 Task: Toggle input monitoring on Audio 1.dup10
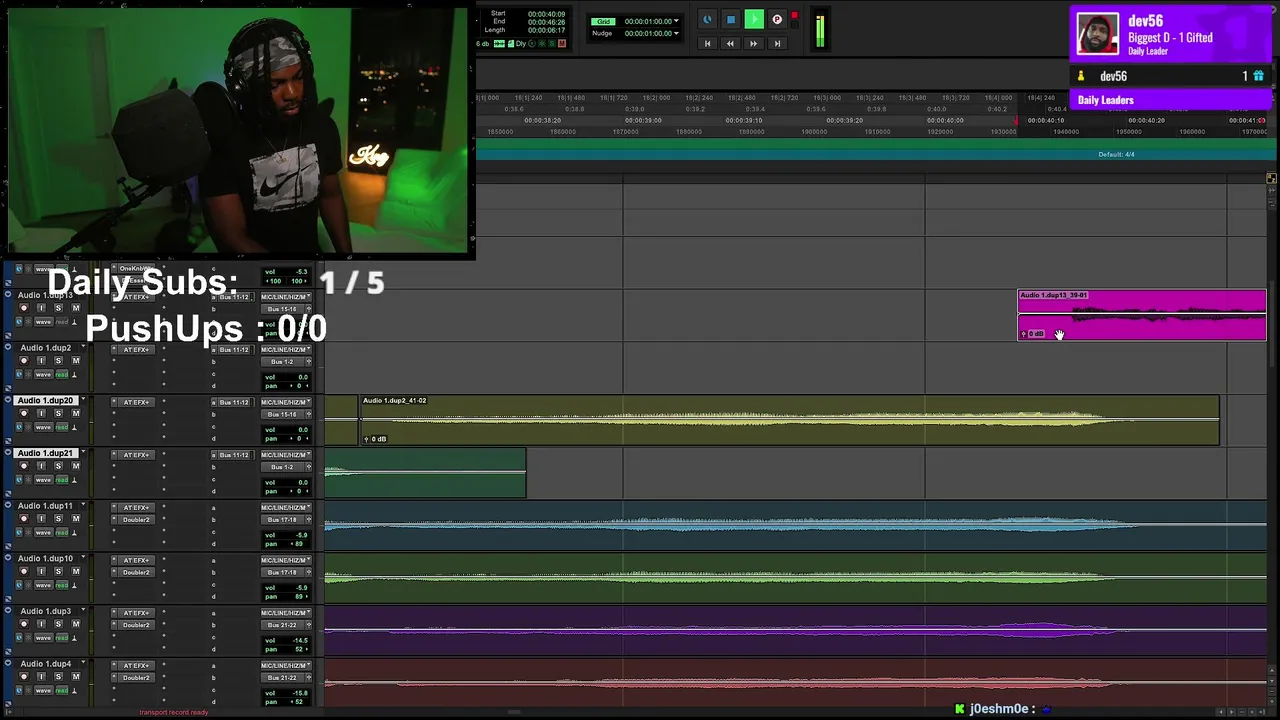pos(41,571)
